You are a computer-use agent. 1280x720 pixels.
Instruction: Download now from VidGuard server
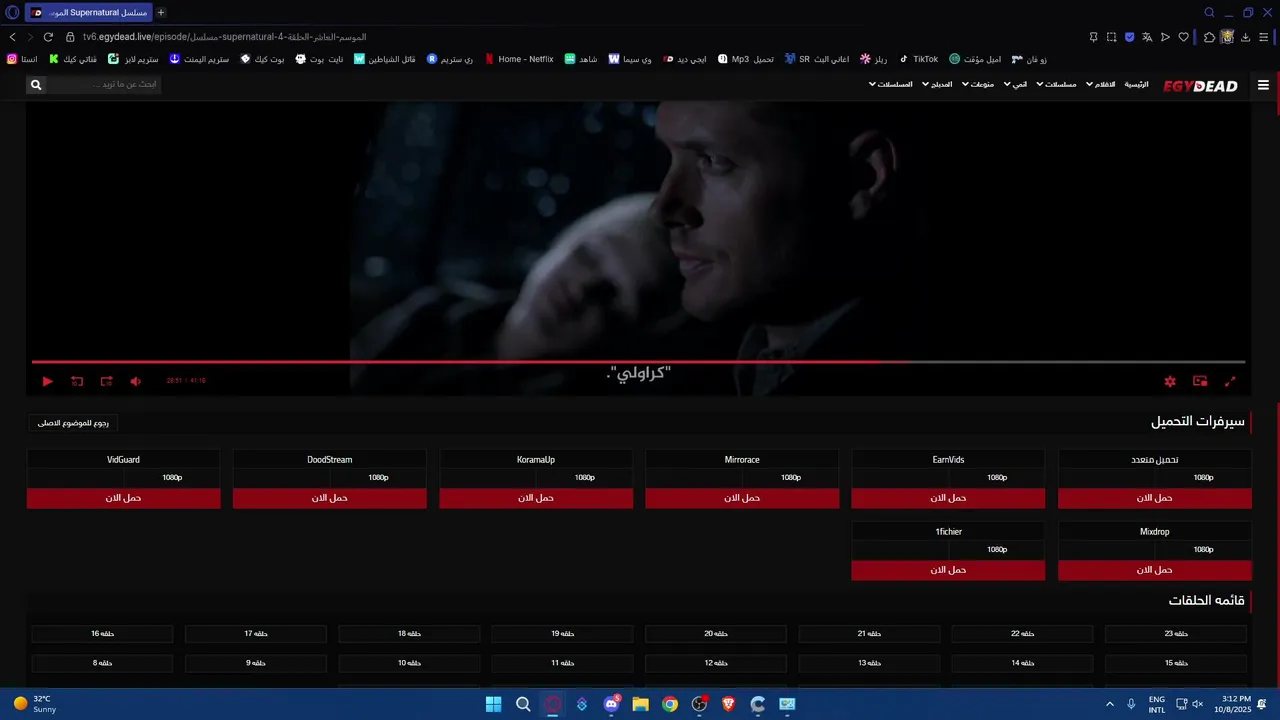point(123,498)
